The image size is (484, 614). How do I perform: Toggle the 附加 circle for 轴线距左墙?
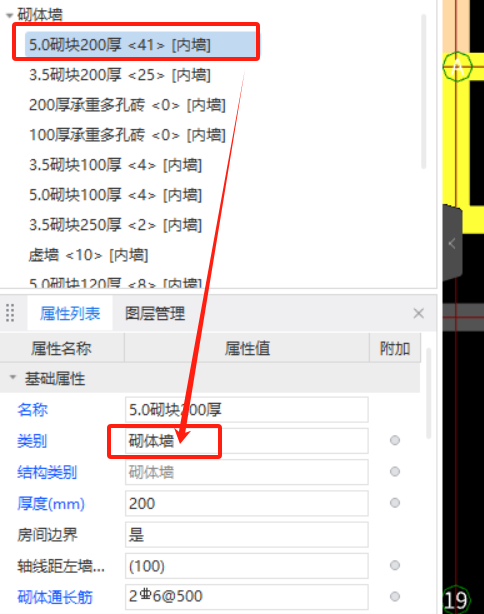tap(395, 565)
